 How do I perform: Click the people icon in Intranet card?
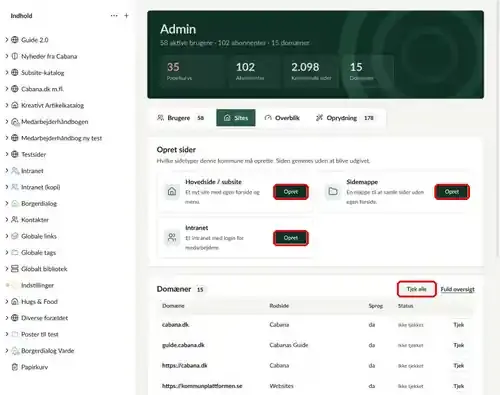(x=172, y=238)
